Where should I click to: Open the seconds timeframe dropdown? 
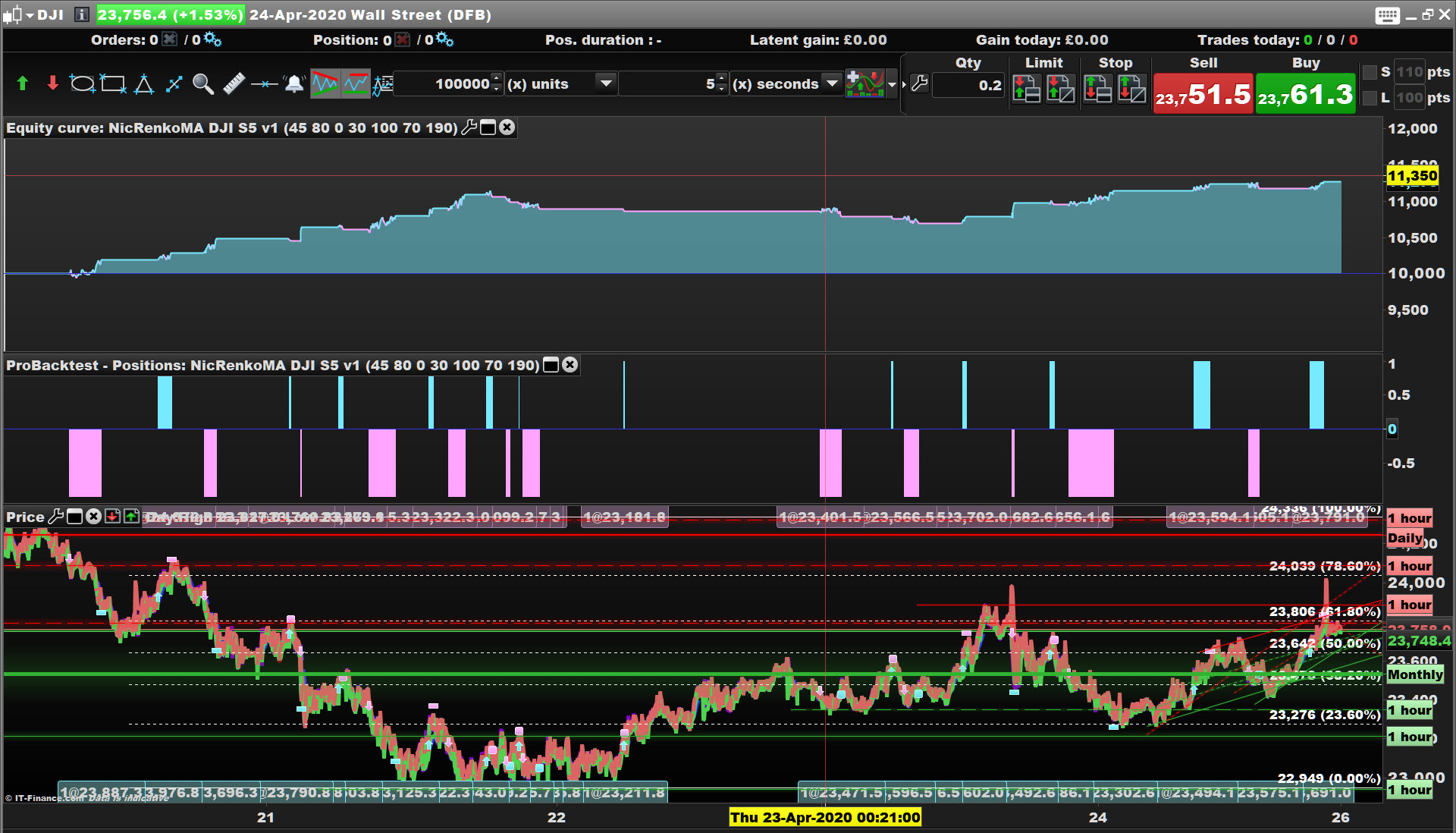click(832, 83)
